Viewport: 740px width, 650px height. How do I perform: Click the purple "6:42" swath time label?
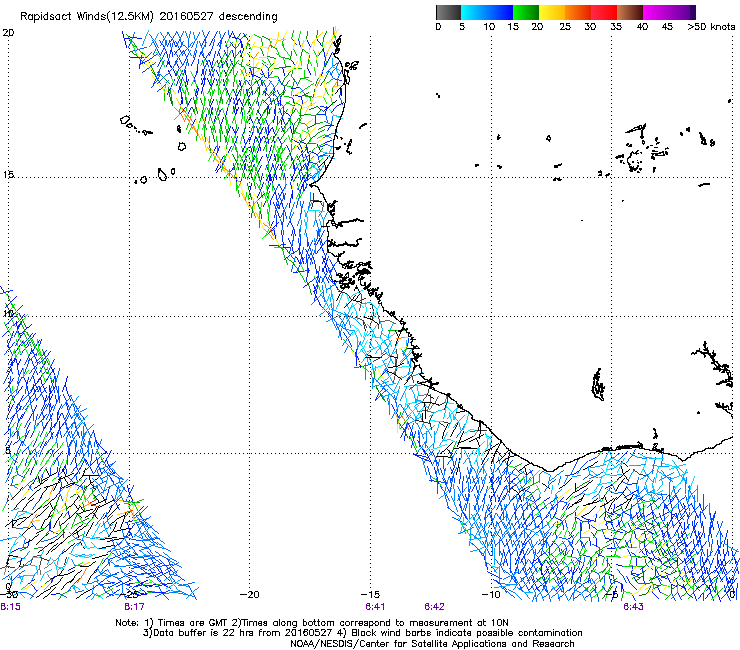click(434, 607)
